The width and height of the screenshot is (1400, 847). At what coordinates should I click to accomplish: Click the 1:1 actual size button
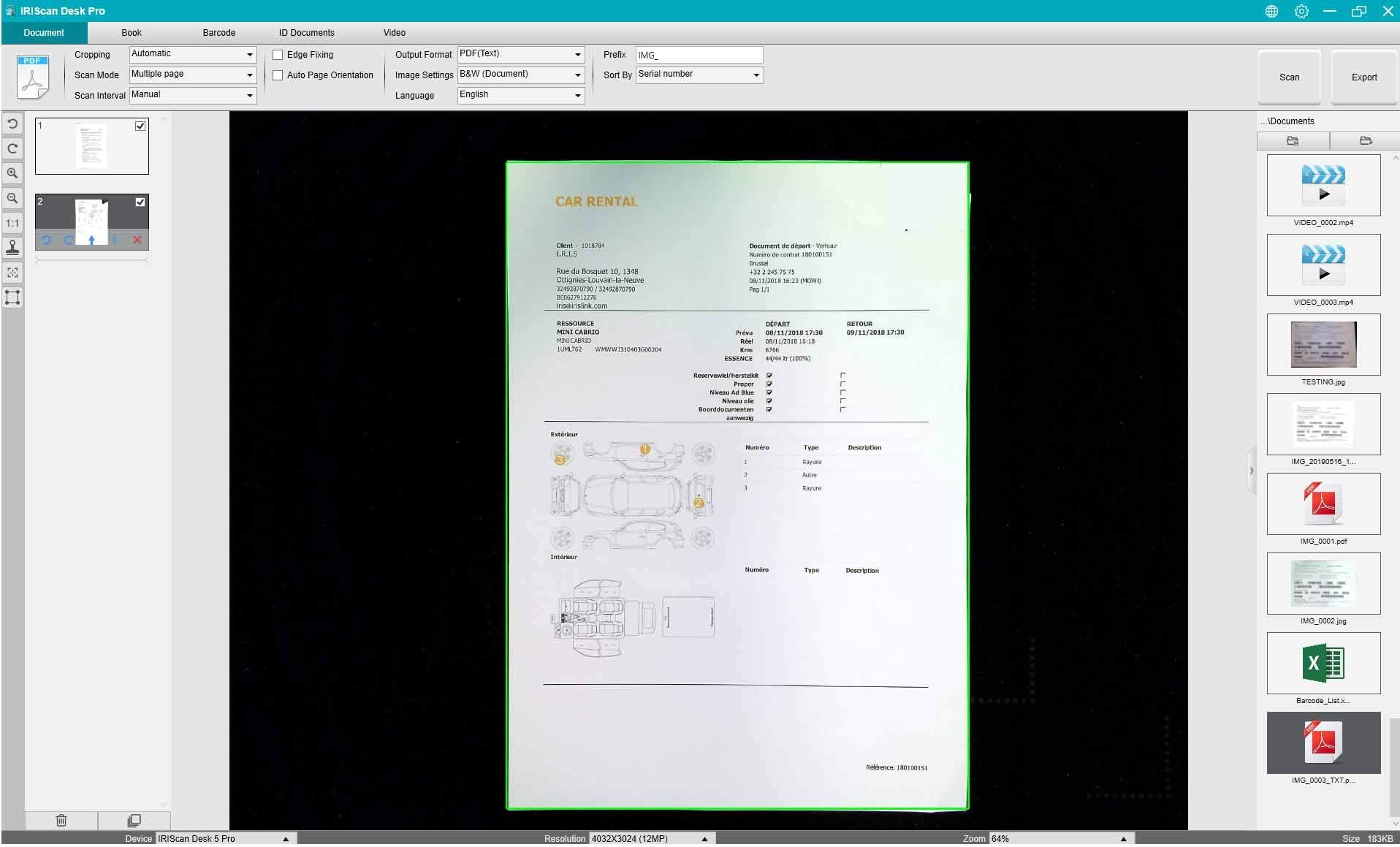pyautogui.click(x=12, y=224)
